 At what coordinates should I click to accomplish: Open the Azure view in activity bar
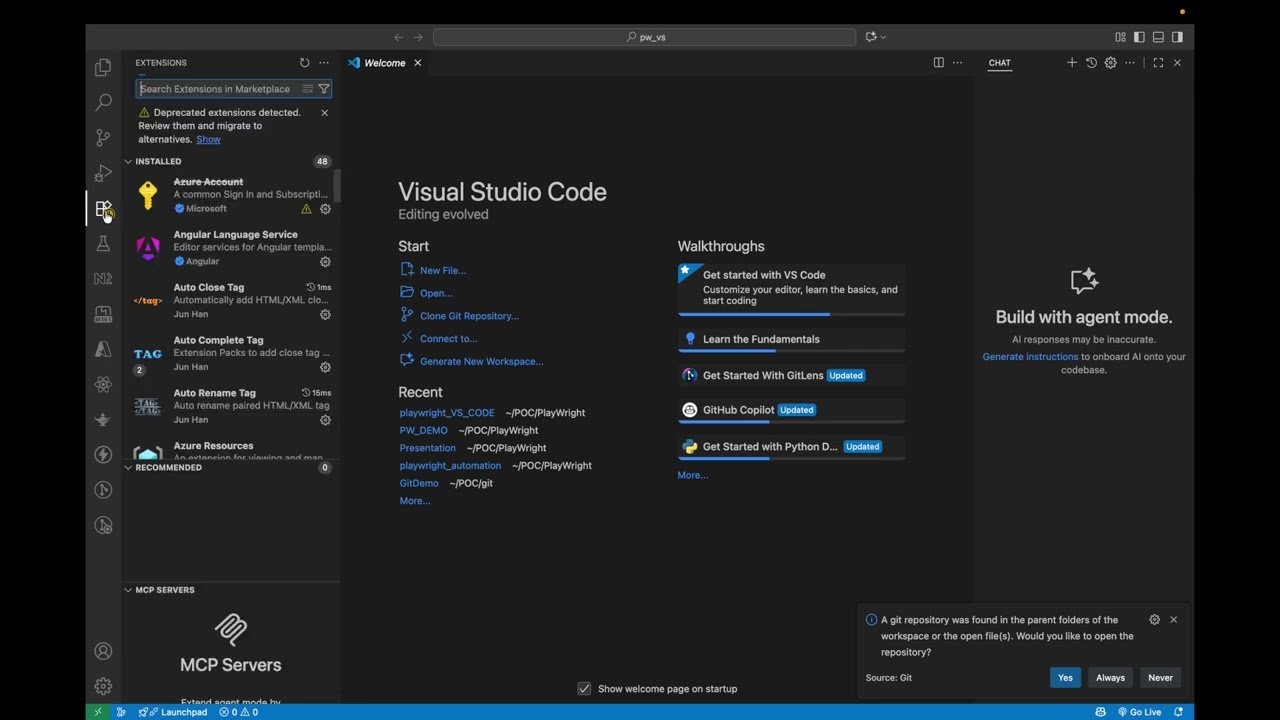coord(103,349)
